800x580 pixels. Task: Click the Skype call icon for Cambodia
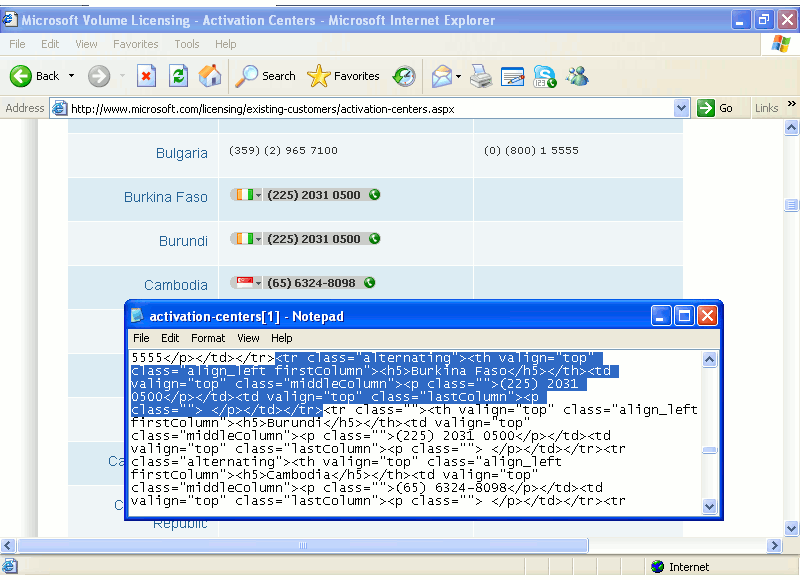tap(369, 283)
